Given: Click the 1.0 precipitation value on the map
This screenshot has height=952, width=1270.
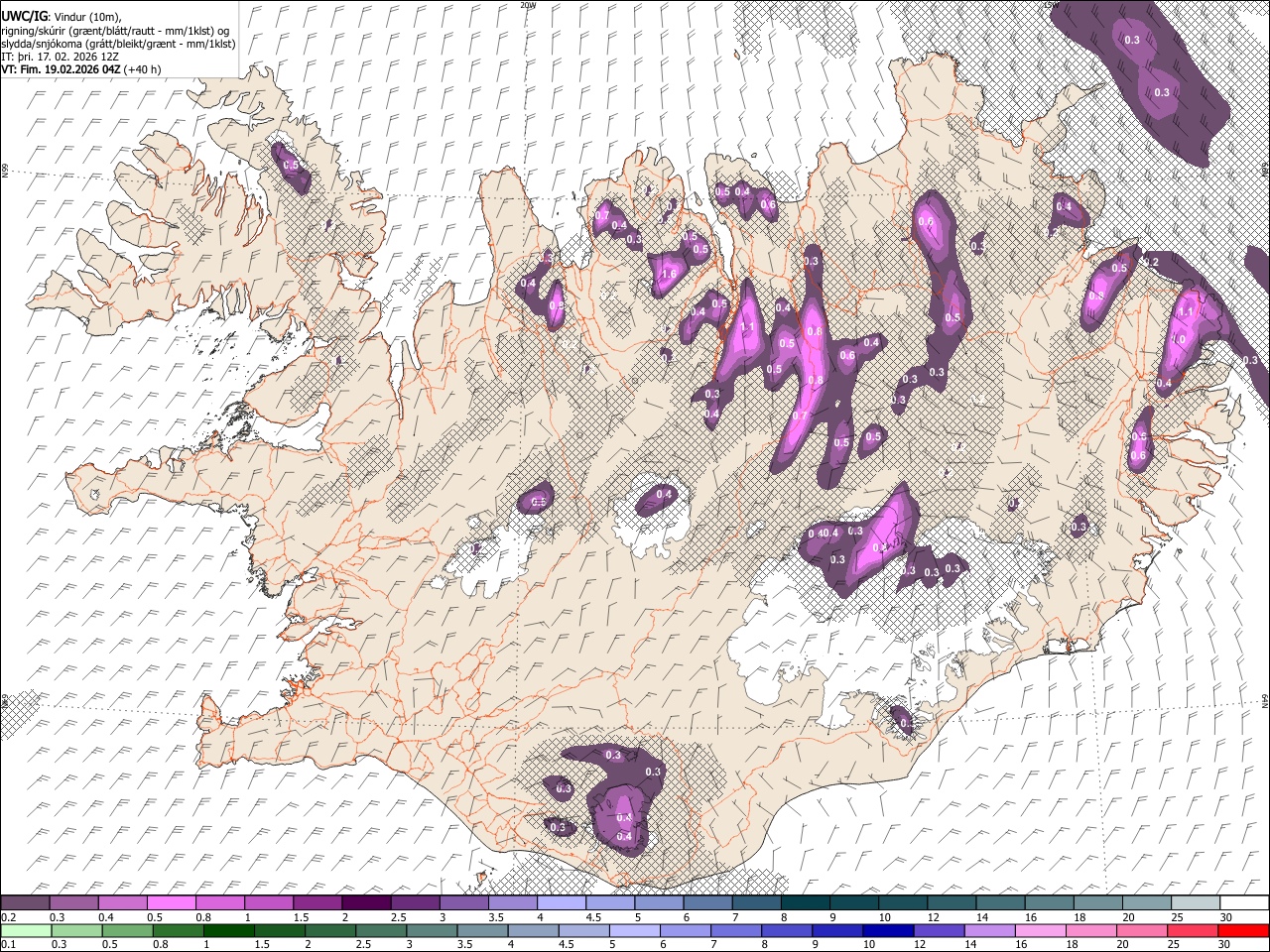Looking at the screenshot, I should tap(1180, 338).
